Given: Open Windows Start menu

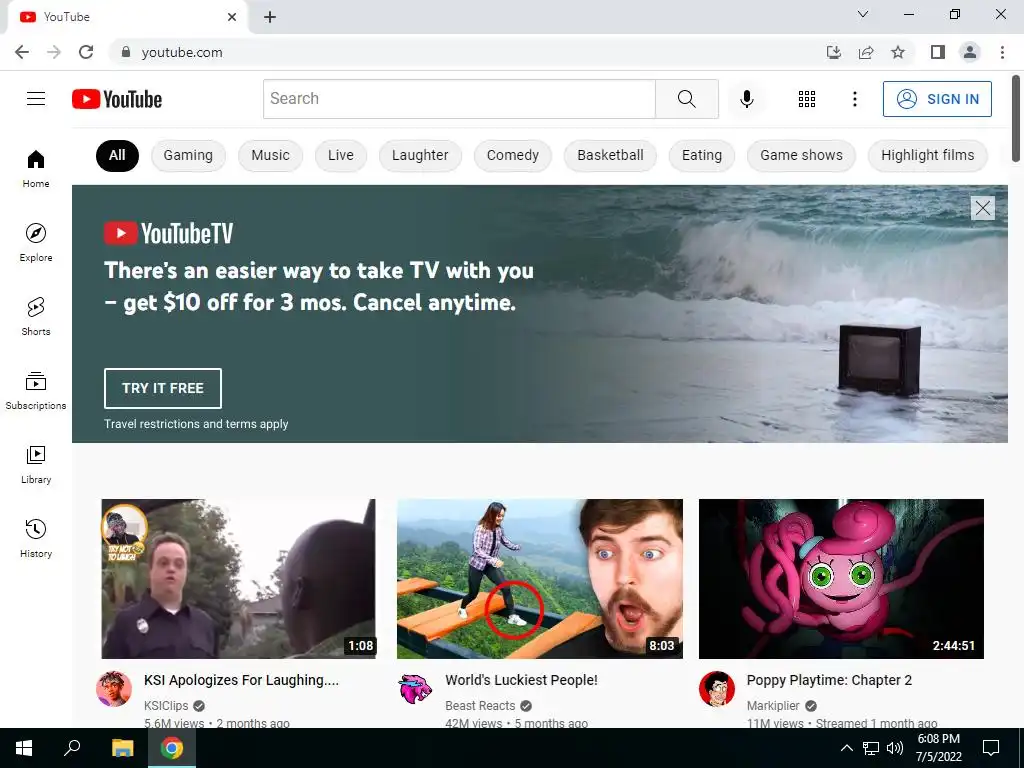Looking at the screenshot, I should tap(24, 748).
